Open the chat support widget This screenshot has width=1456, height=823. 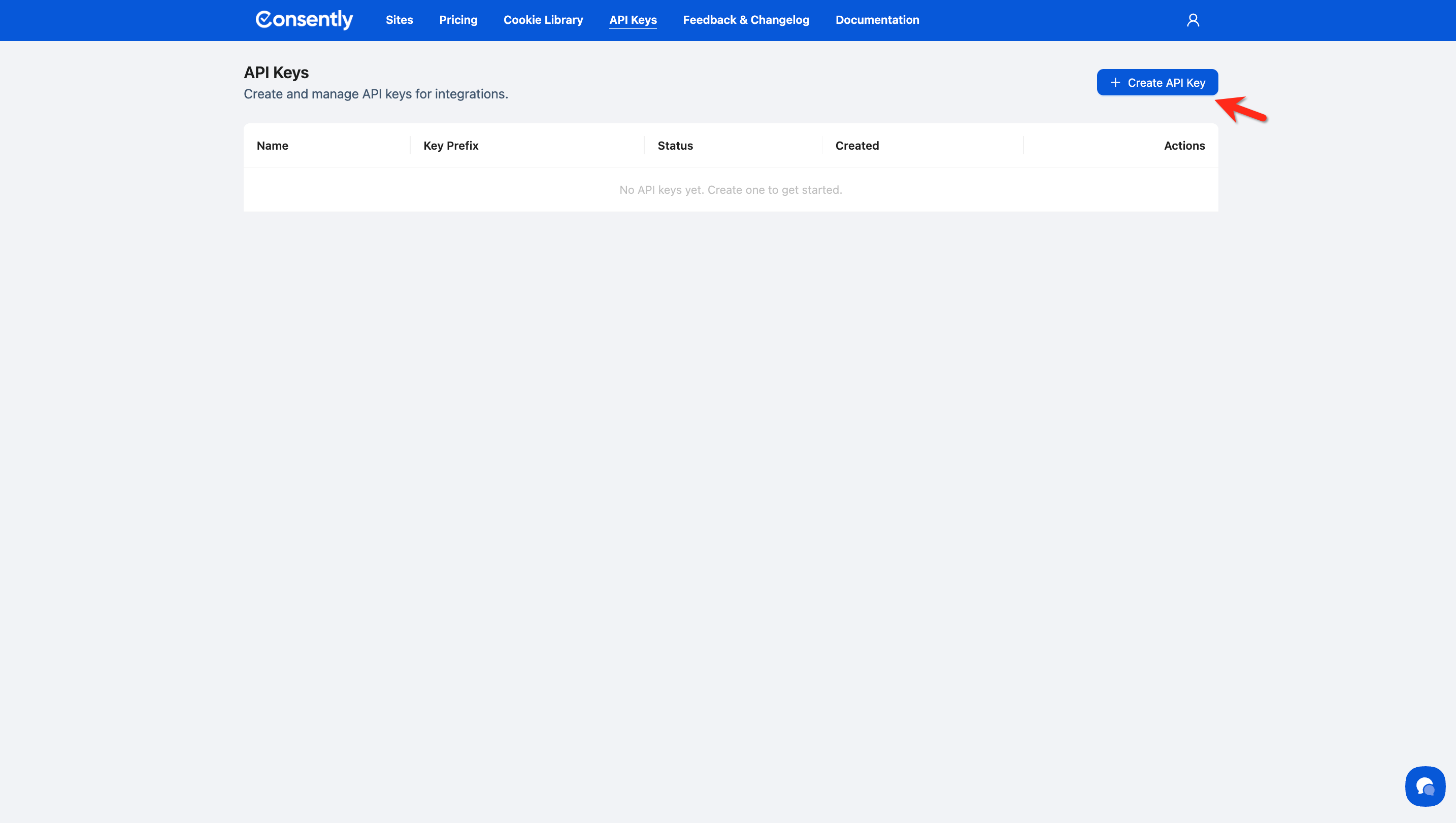pos(1425,785)
